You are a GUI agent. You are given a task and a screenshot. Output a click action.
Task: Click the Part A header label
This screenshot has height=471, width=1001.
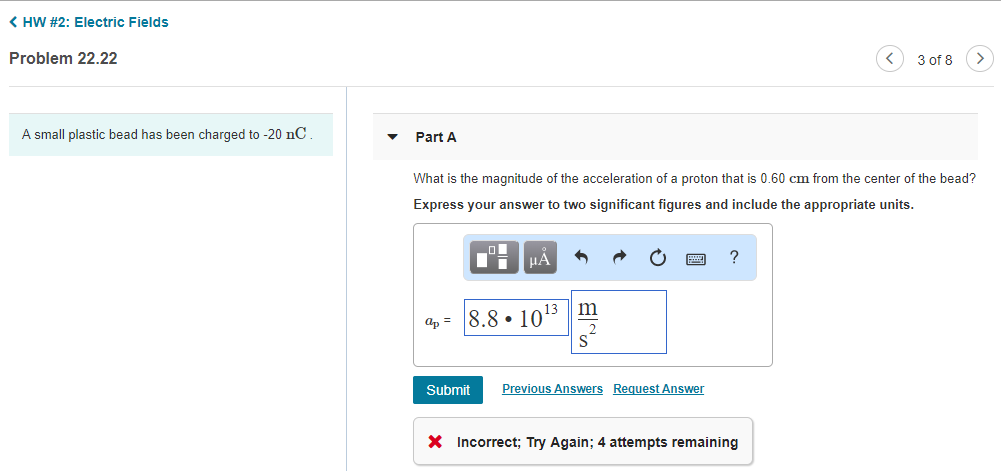click(436, 137)
